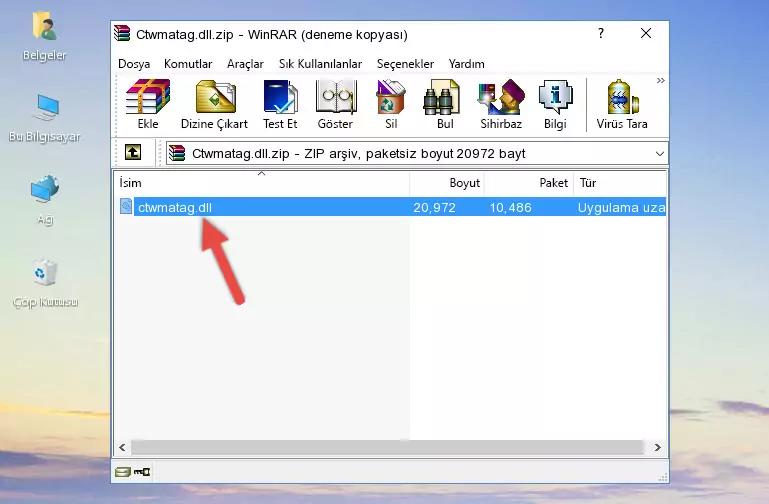Click the WinRAR title bar icon
The height and width of the screenshot is (504, 769).
click(x=122, y=34)
